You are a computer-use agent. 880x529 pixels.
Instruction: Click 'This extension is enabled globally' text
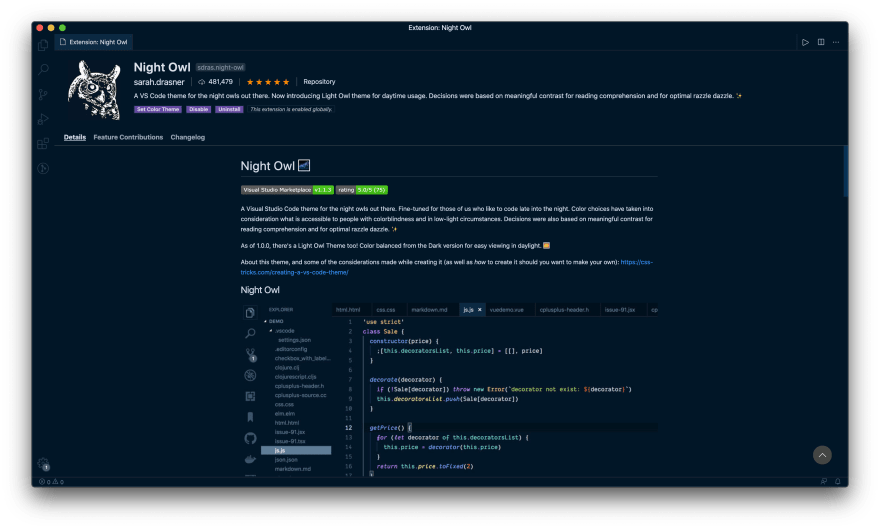[x=291, y=109]
